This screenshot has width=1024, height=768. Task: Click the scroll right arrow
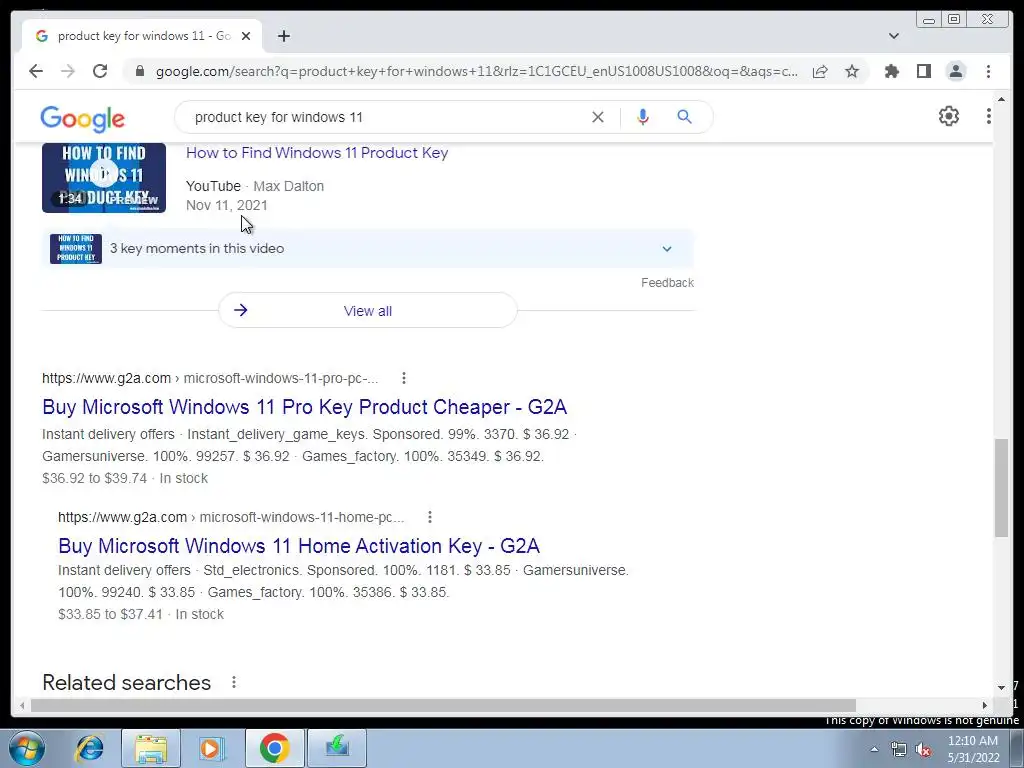985,705
